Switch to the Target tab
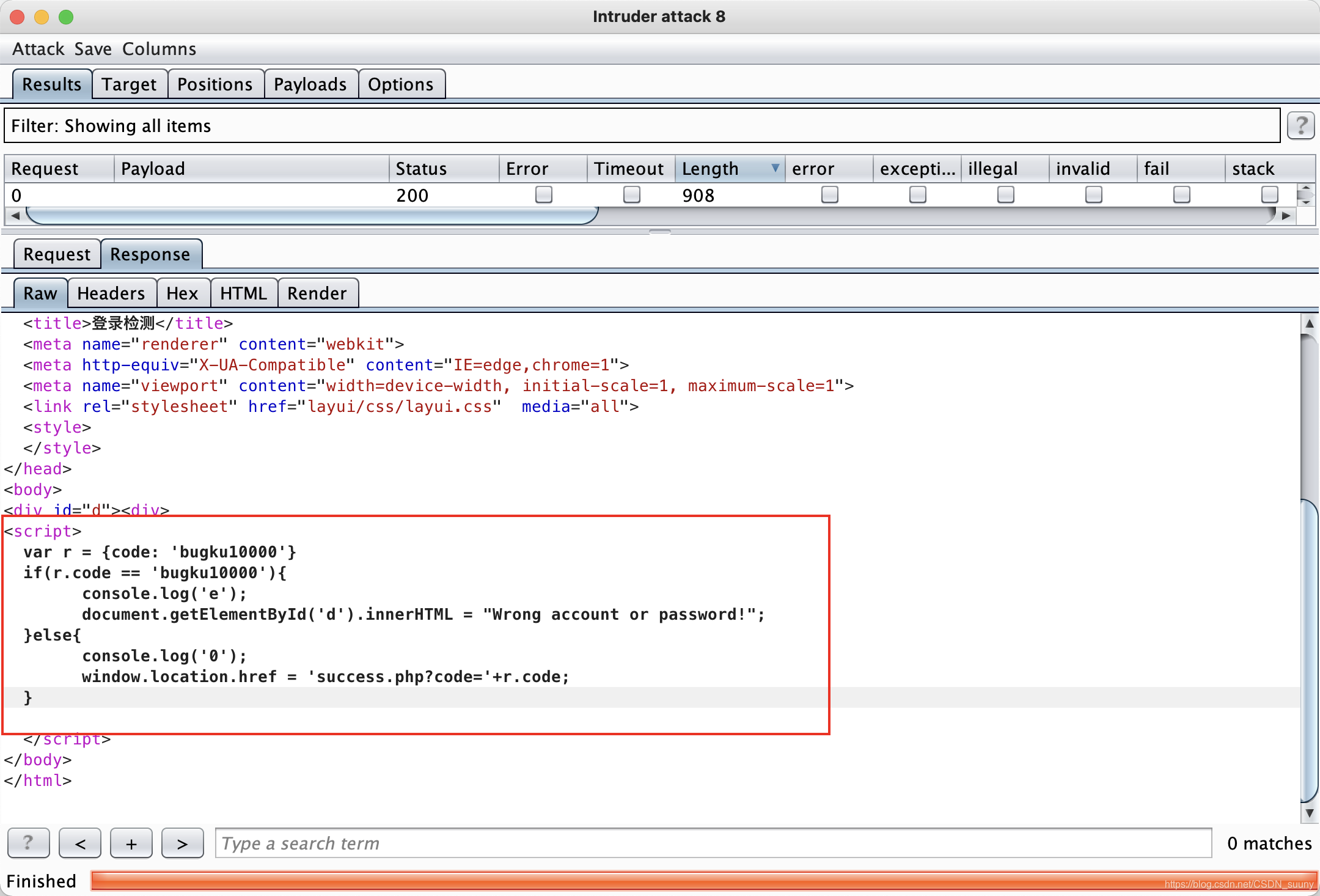Screen dimensions: 1320x896 click(x=129, y=84)
